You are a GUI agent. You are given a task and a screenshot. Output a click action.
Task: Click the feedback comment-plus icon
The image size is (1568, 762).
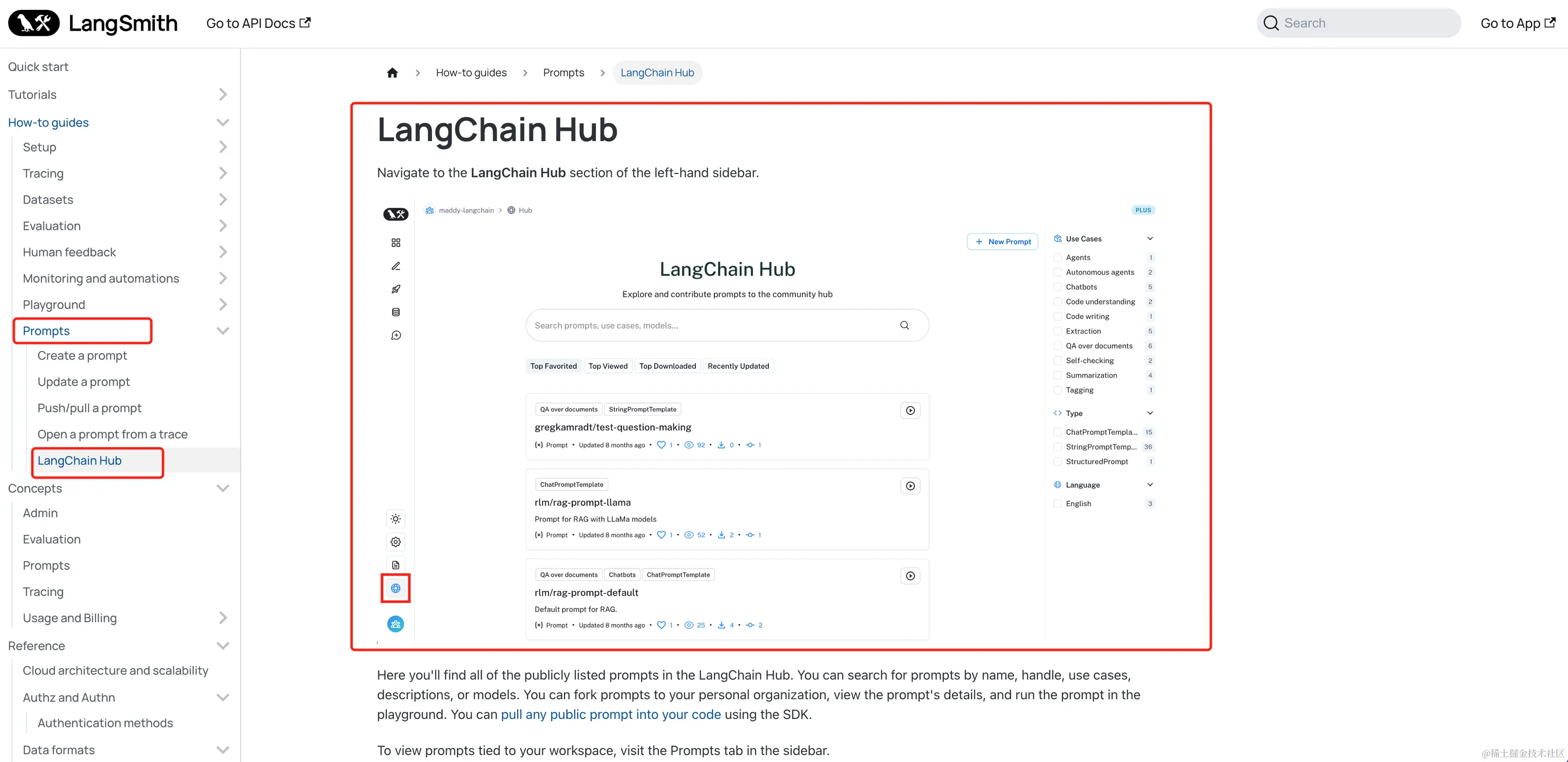tap(395, 335)
